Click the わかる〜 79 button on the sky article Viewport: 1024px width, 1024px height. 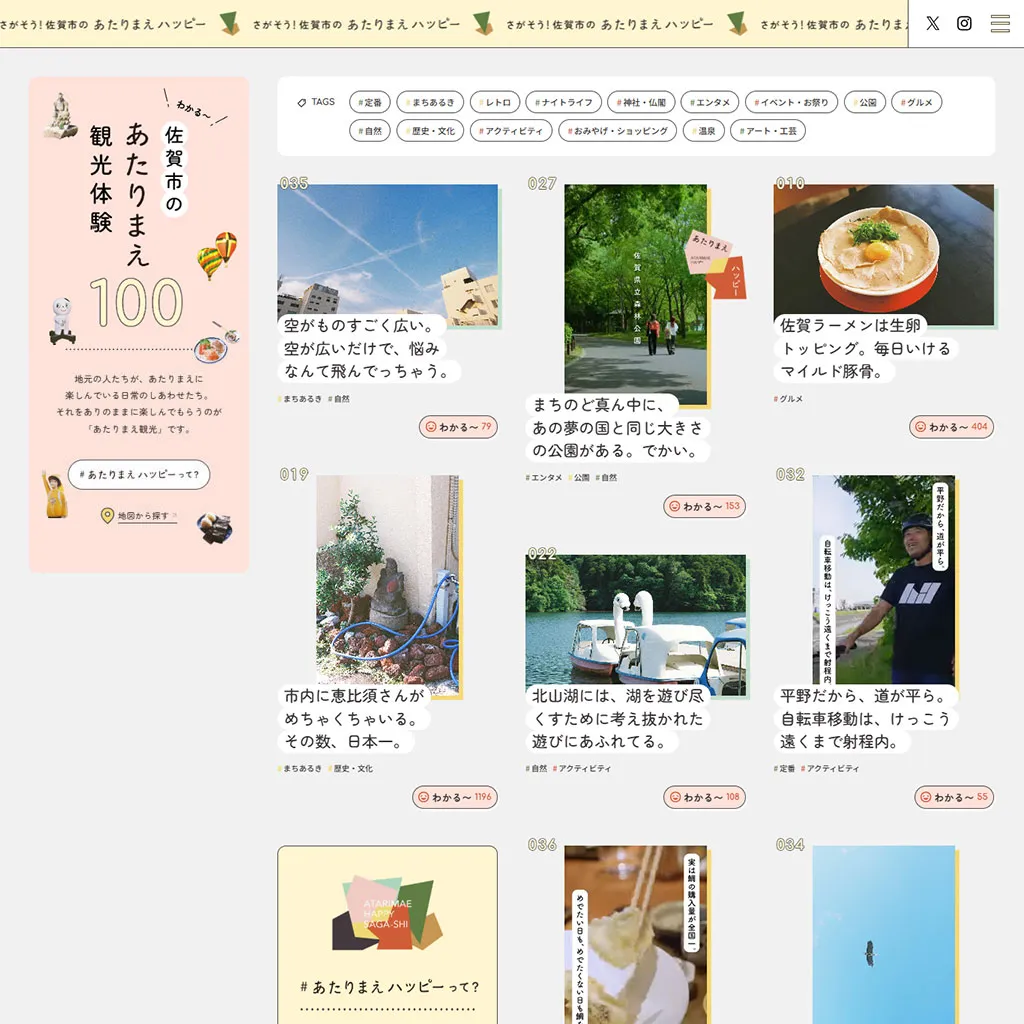(x=457, y=427)
